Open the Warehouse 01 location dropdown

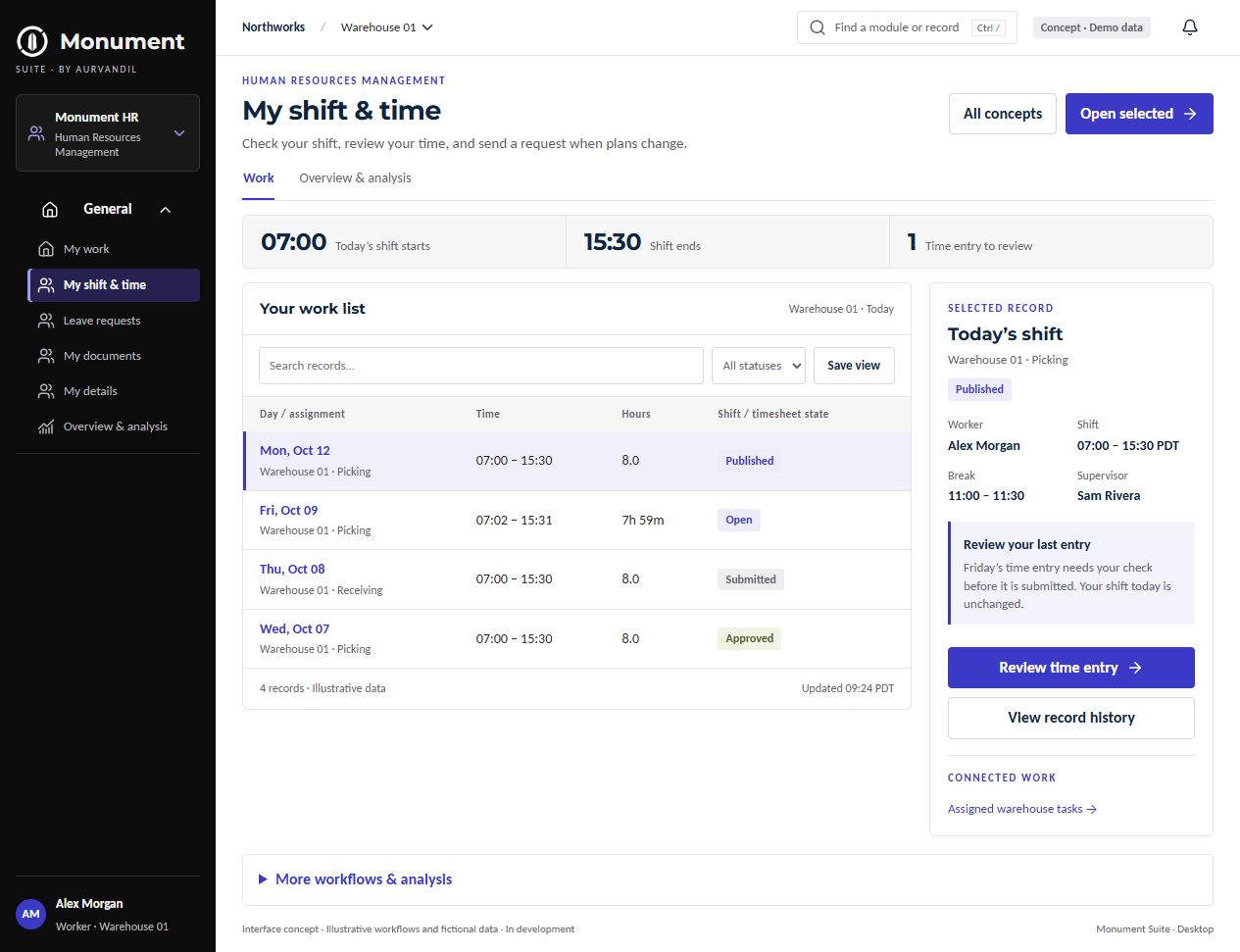coord(387,27)
